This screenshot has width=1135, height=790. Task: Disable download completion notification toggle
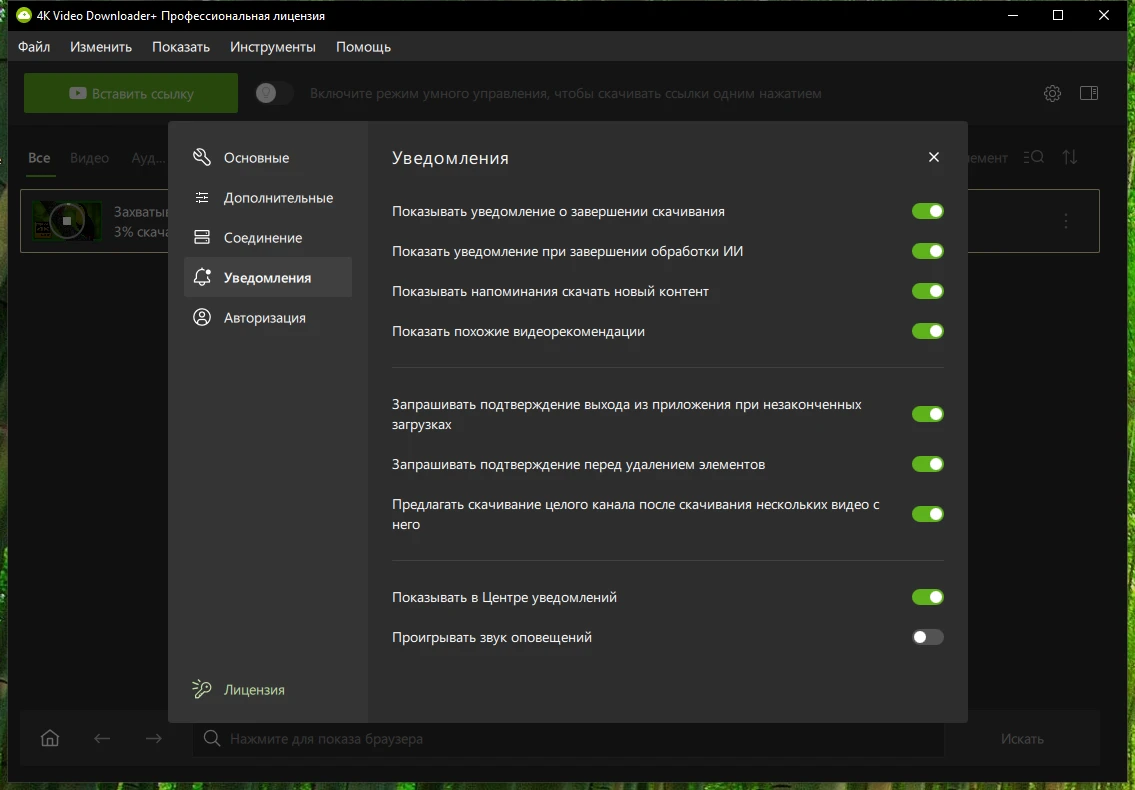(x=927, y=211)
